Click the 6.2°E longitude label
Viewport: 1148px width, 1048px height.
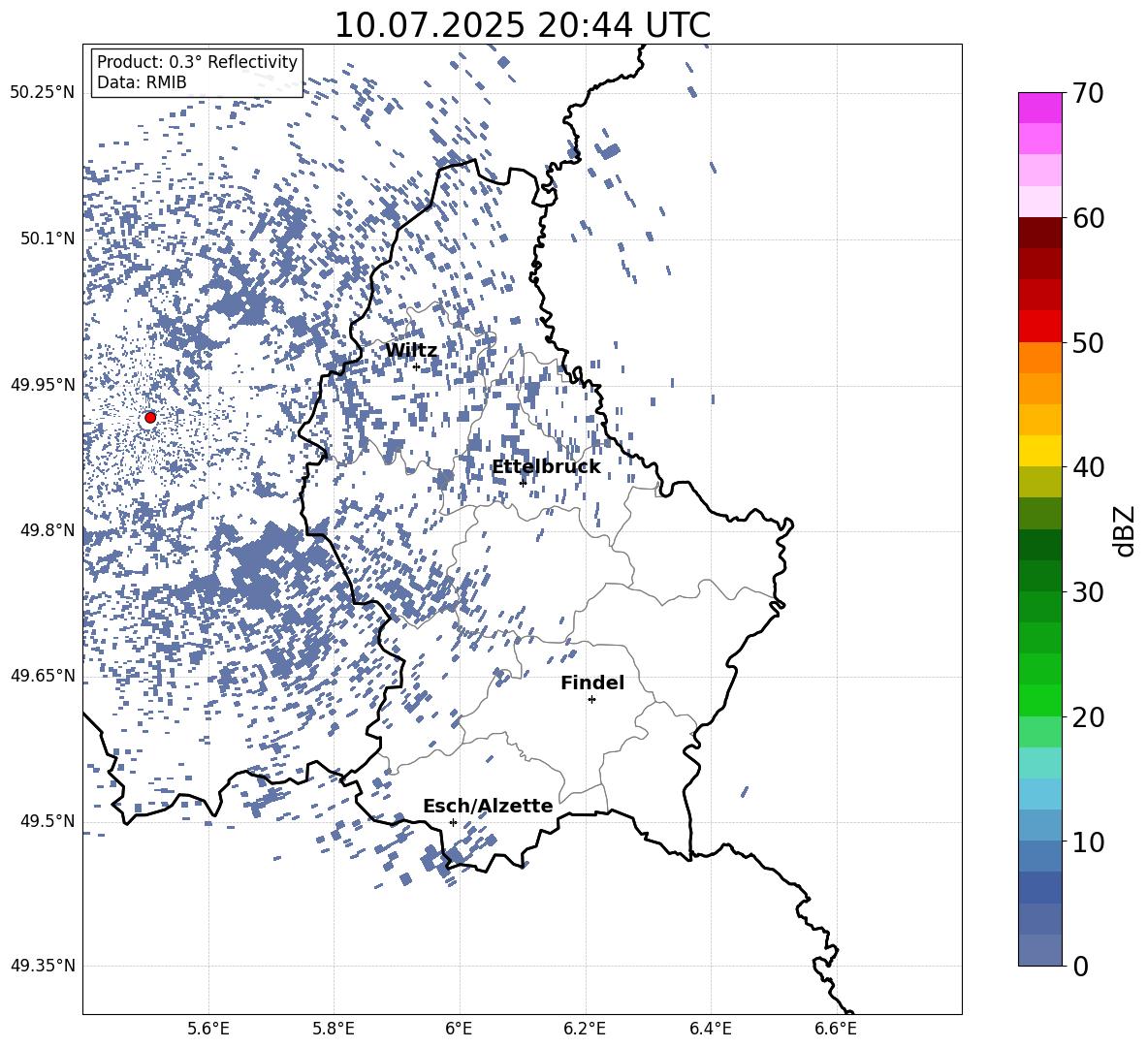pos(585,1029)
